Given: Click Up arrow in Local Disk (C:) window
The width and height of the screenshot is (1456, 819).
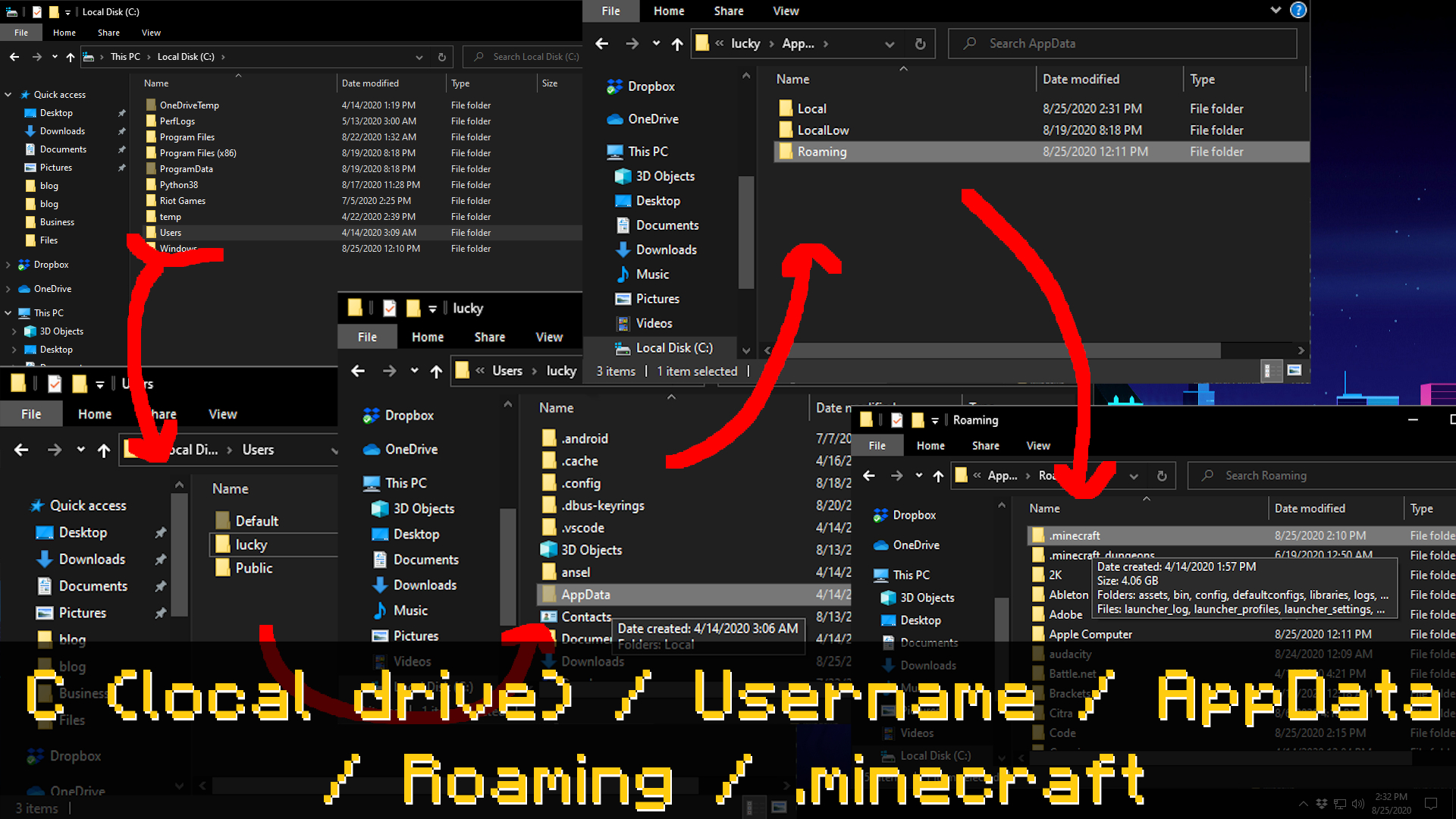Looking at the screenshot, I should 71,57.
